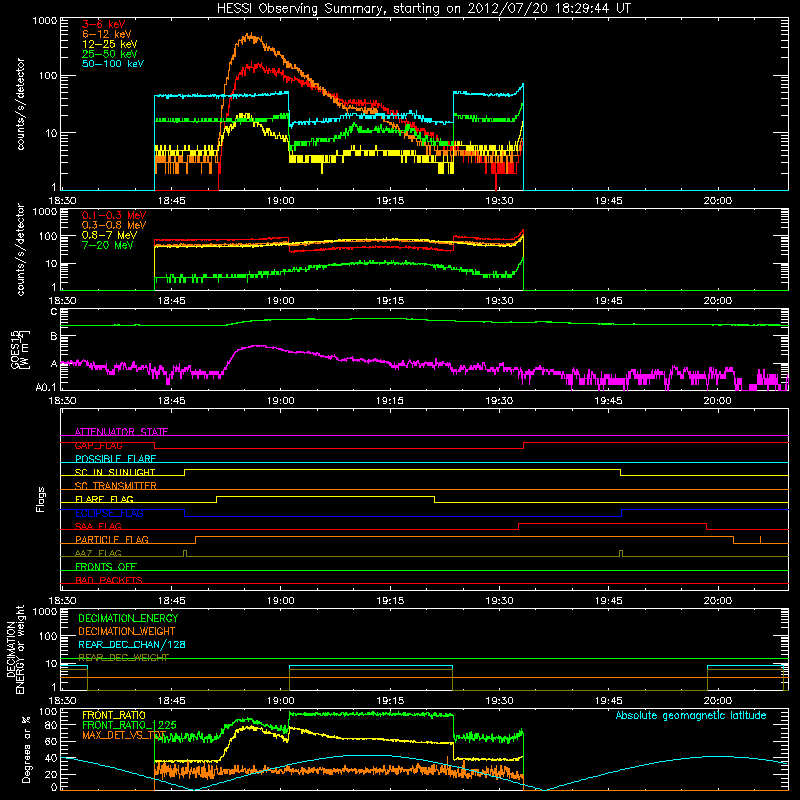Click the DECIMATION_ENERGY legend label
Image resolution: width=800 pixels, height=800 pixels.
pyautogui.click(x=128, y=618)
